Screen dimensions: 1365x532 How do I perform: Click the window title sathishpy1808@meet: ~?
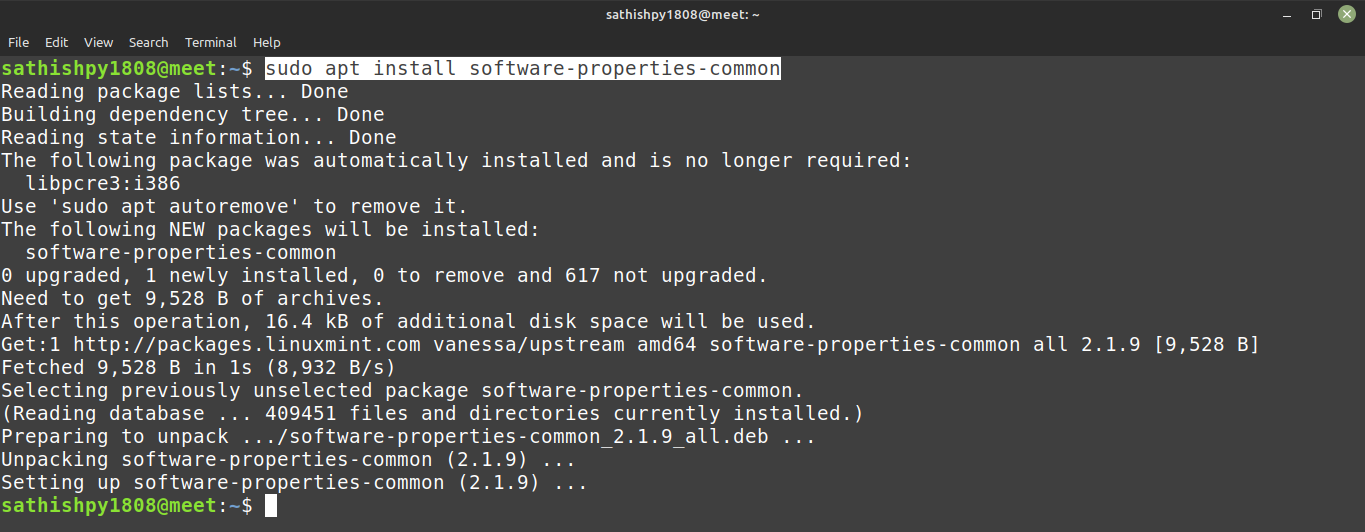[682, 14]
